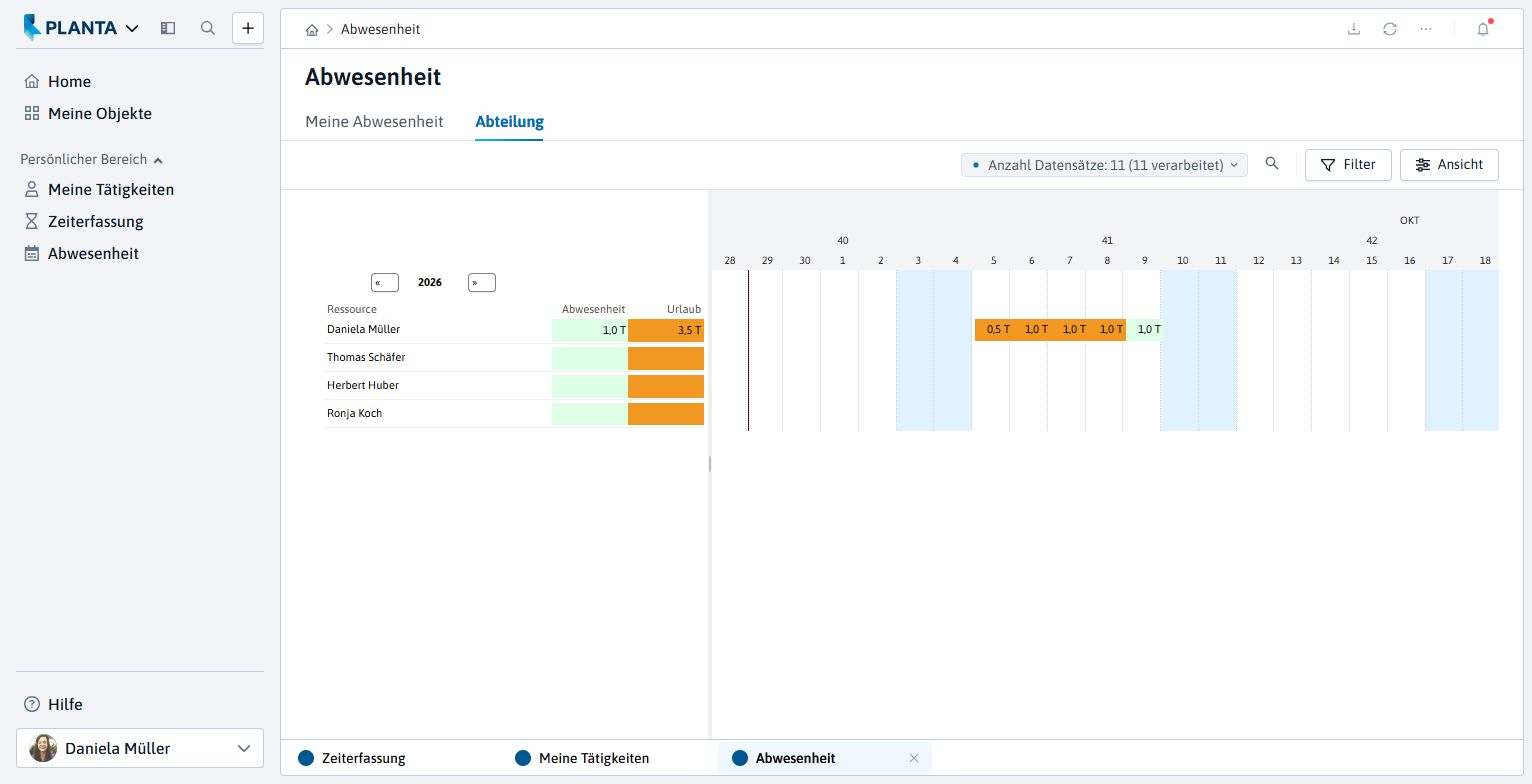The width and height of the screenshot is (1532, 784).
Task: Click the download icon in header
Action: pos(1354,29)
